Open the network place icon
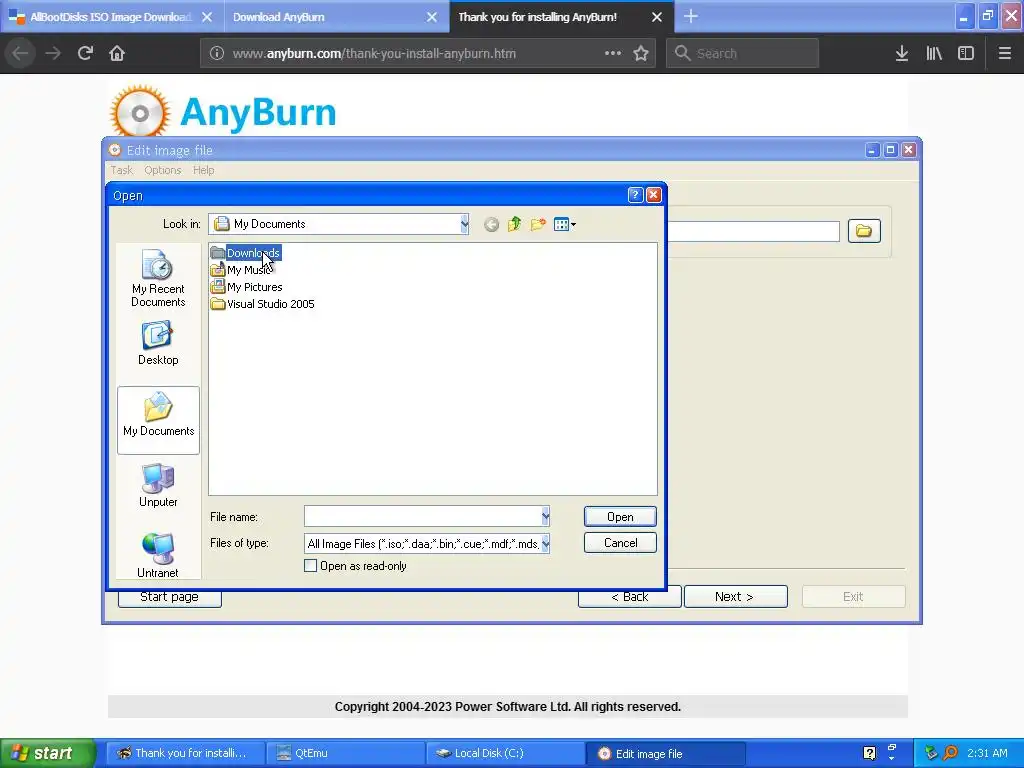 [158, 556]
